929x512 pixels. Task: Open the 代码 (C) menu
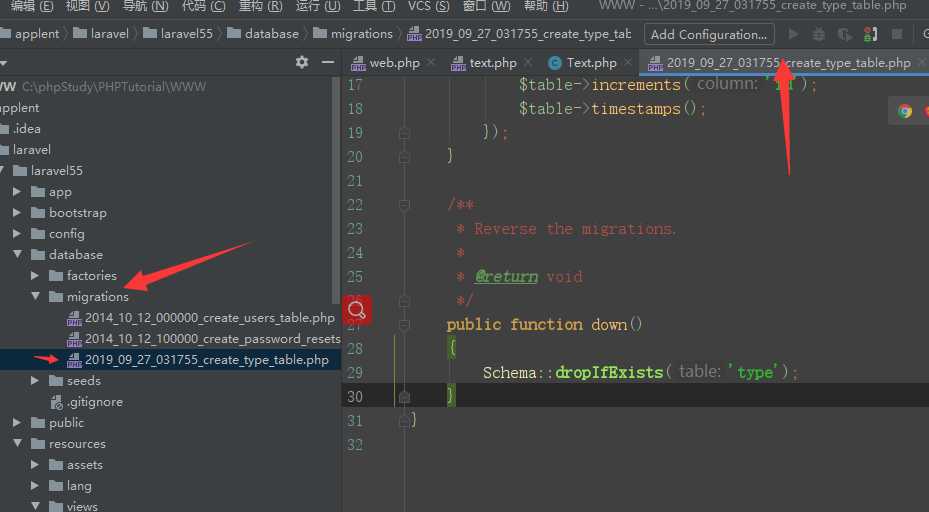tap(203, 6)
